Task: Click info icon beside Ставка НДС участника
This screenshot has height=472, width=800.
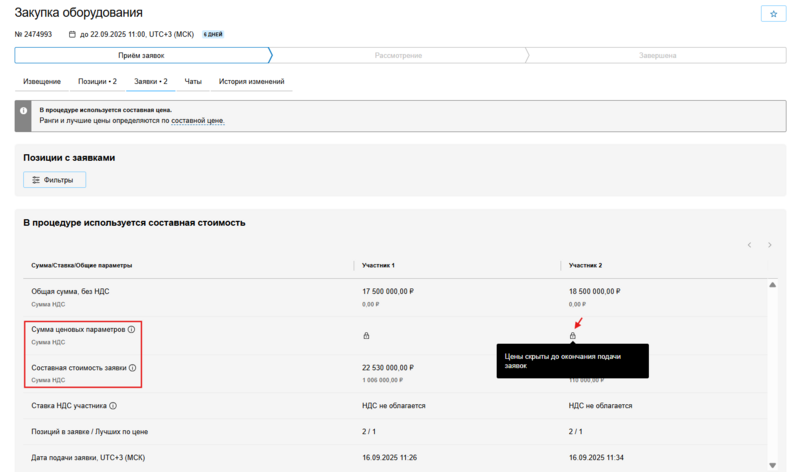Action: (113, 406)
